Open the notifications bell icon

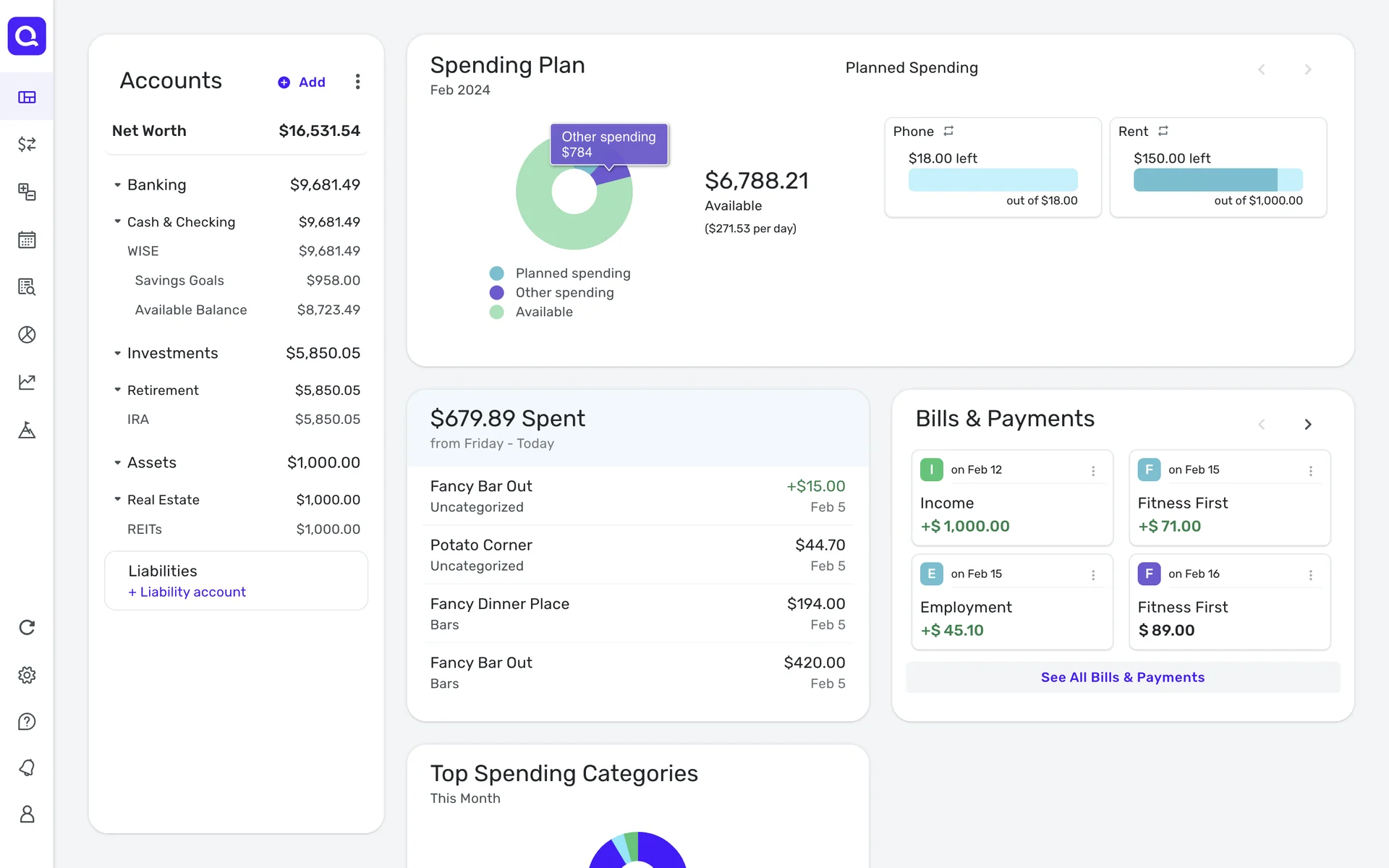(x=27, y=767)
